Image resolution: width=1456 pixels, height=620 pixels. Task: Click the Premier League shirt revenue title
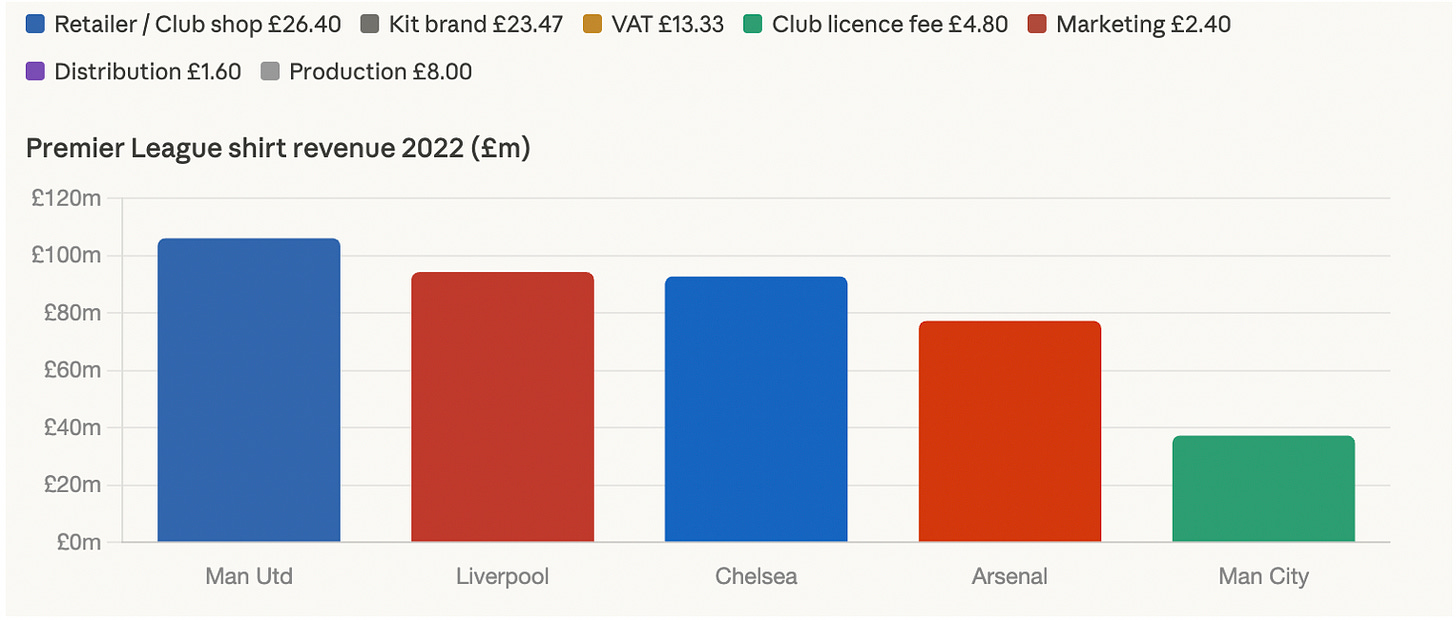(x=278, y=149)
